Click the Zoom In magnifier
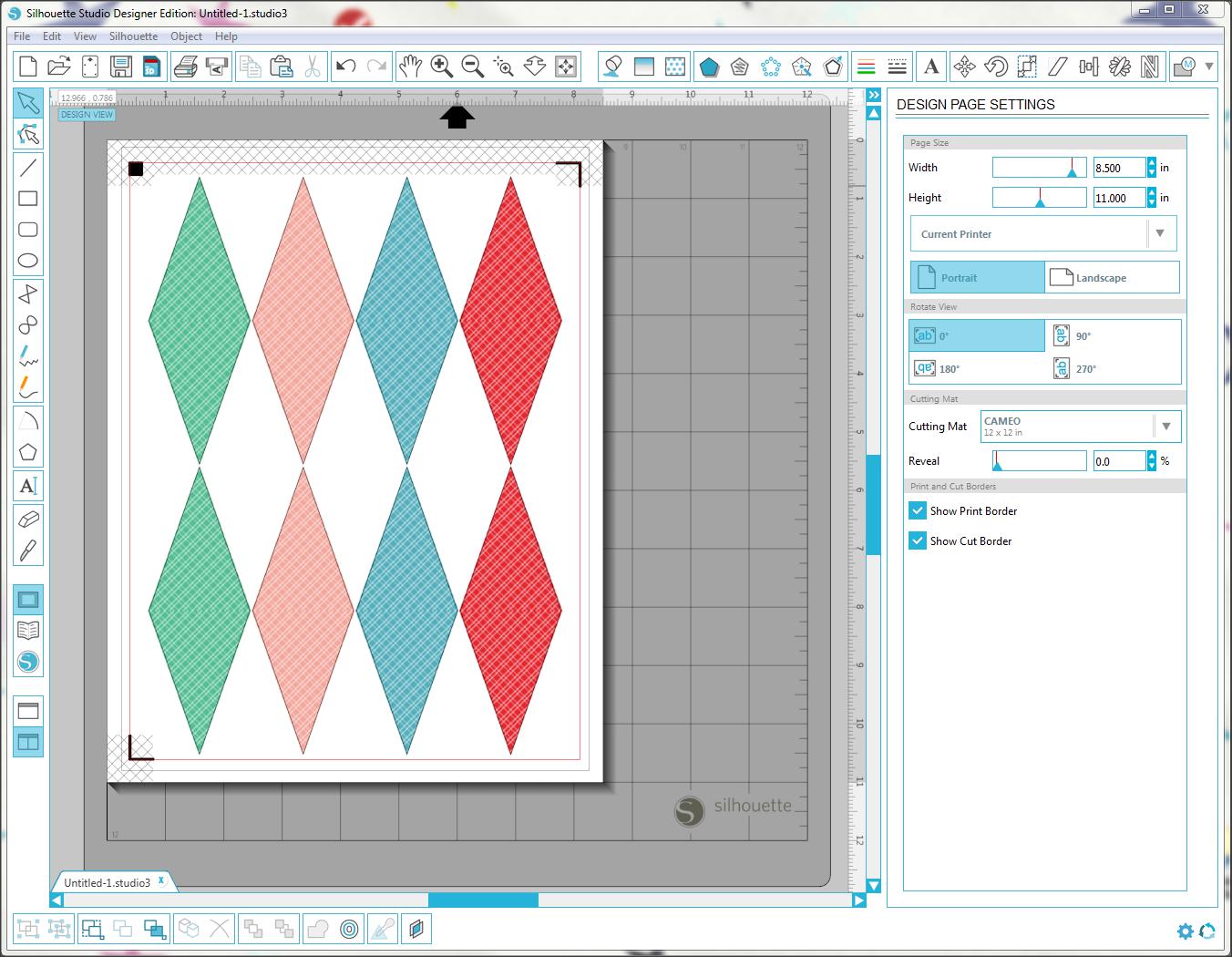 click(442, 66)
